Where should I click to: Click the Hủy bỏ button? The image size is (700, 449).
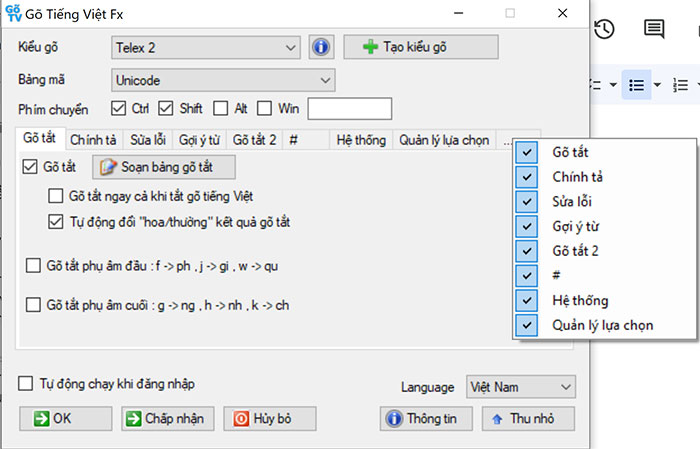click(x=270, y=418)
